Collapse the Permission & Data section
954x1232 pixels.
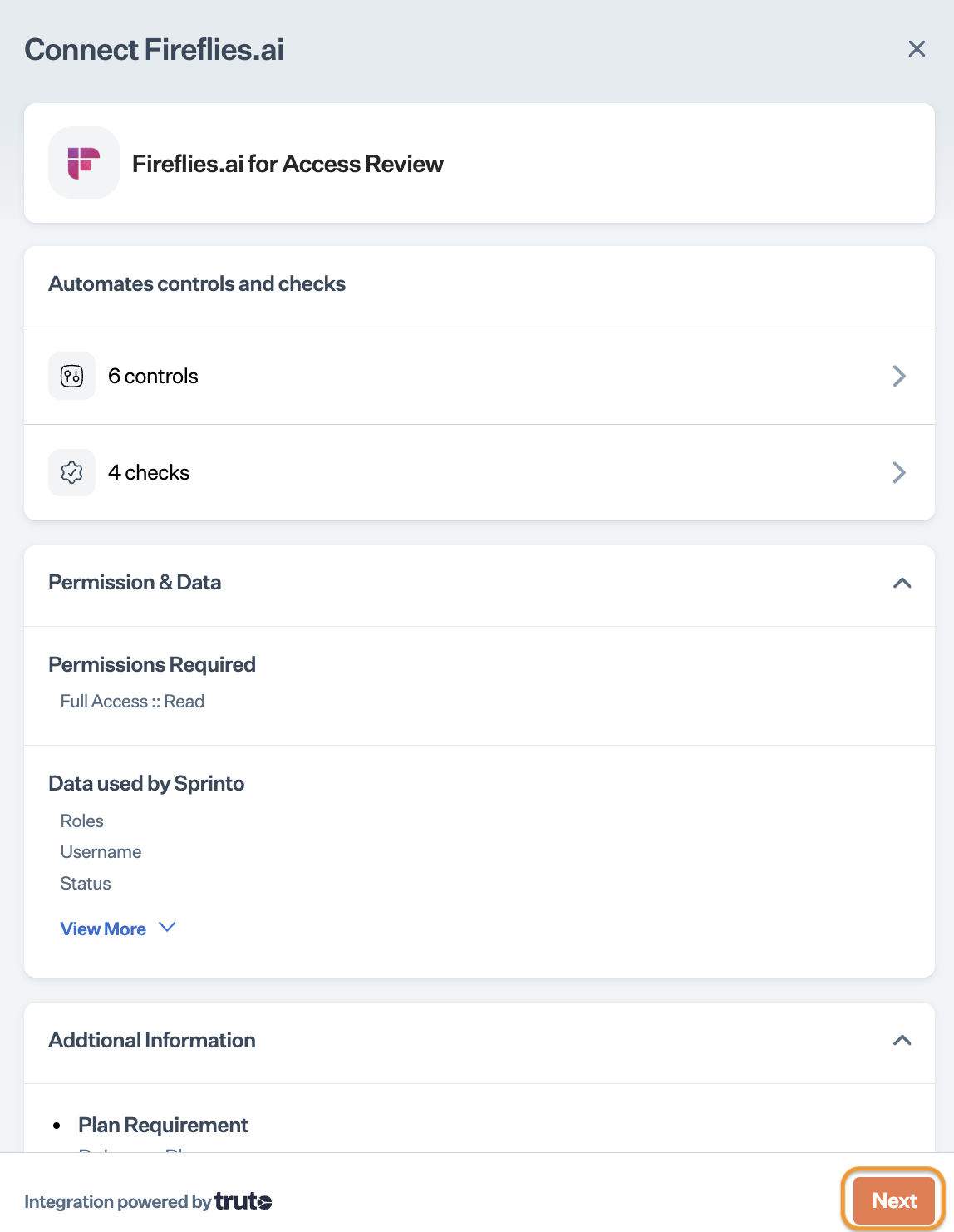tap(902, 583)
